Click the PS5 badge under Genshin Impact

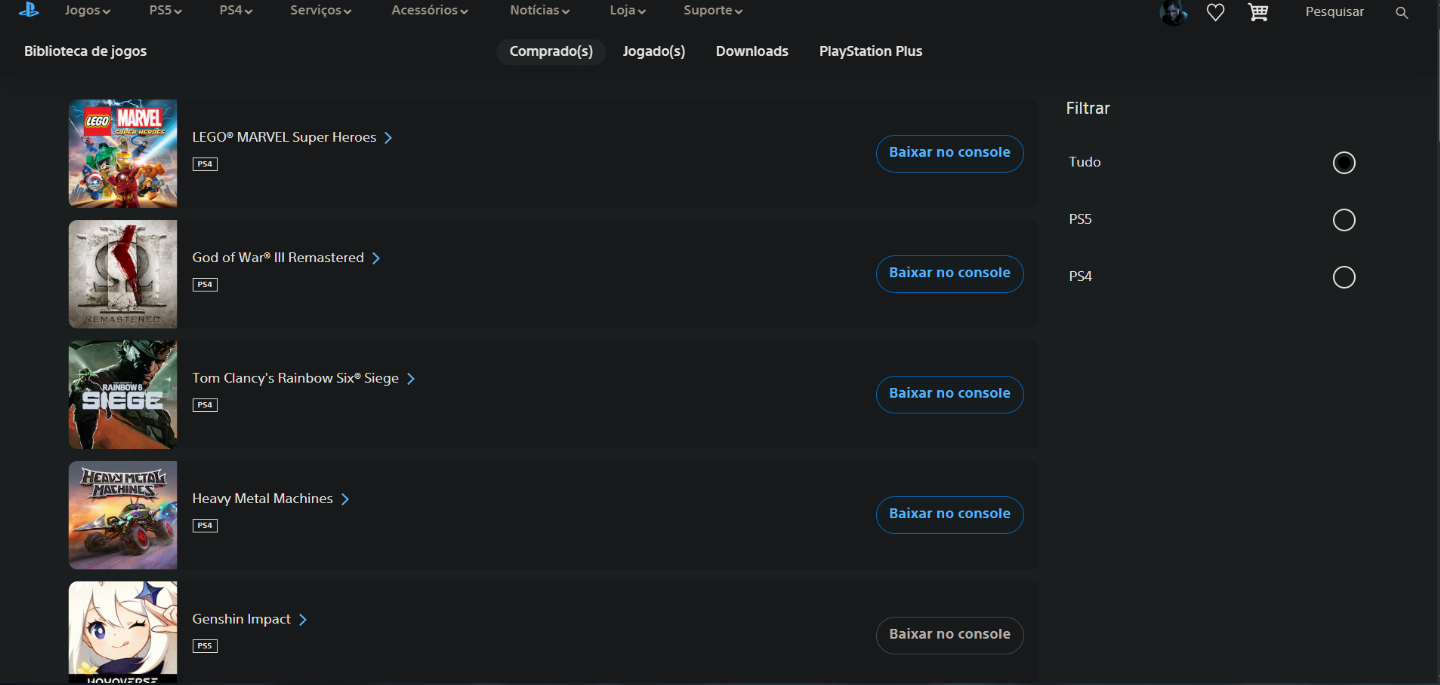(x=205, y=646)
